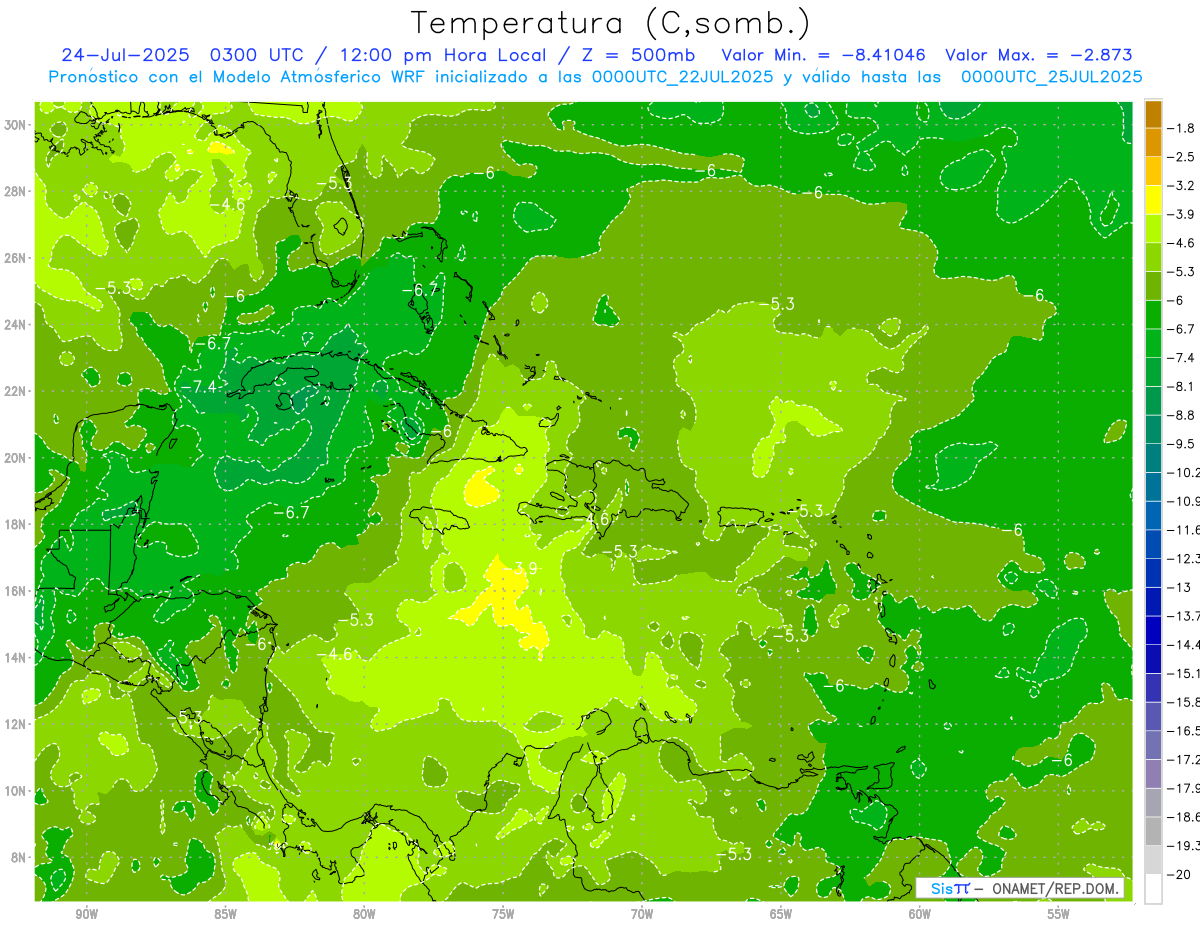Click the "Z = 500mb" level text

click(x=637, y=54)
